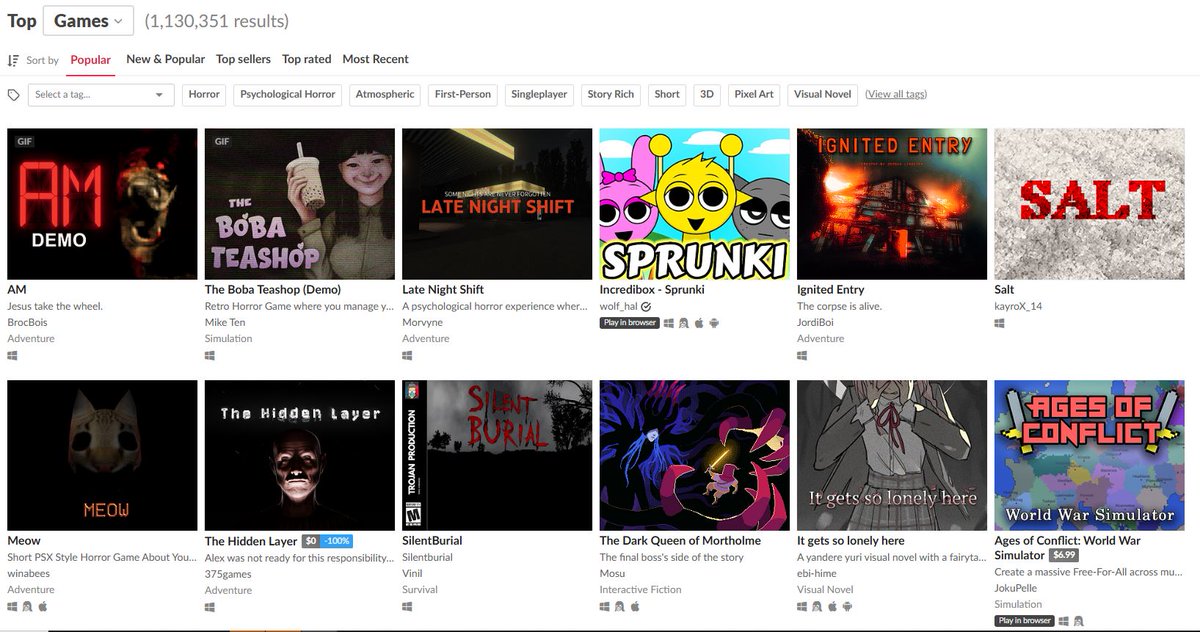Click the Linux penguin icon under Meow

click(27, 605)
